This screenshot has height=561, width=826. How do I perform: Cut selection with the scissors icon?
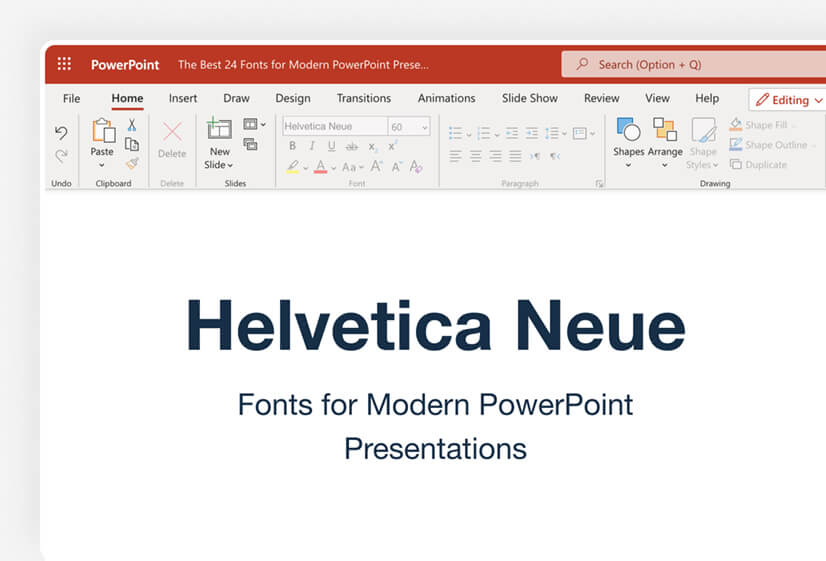132,125
